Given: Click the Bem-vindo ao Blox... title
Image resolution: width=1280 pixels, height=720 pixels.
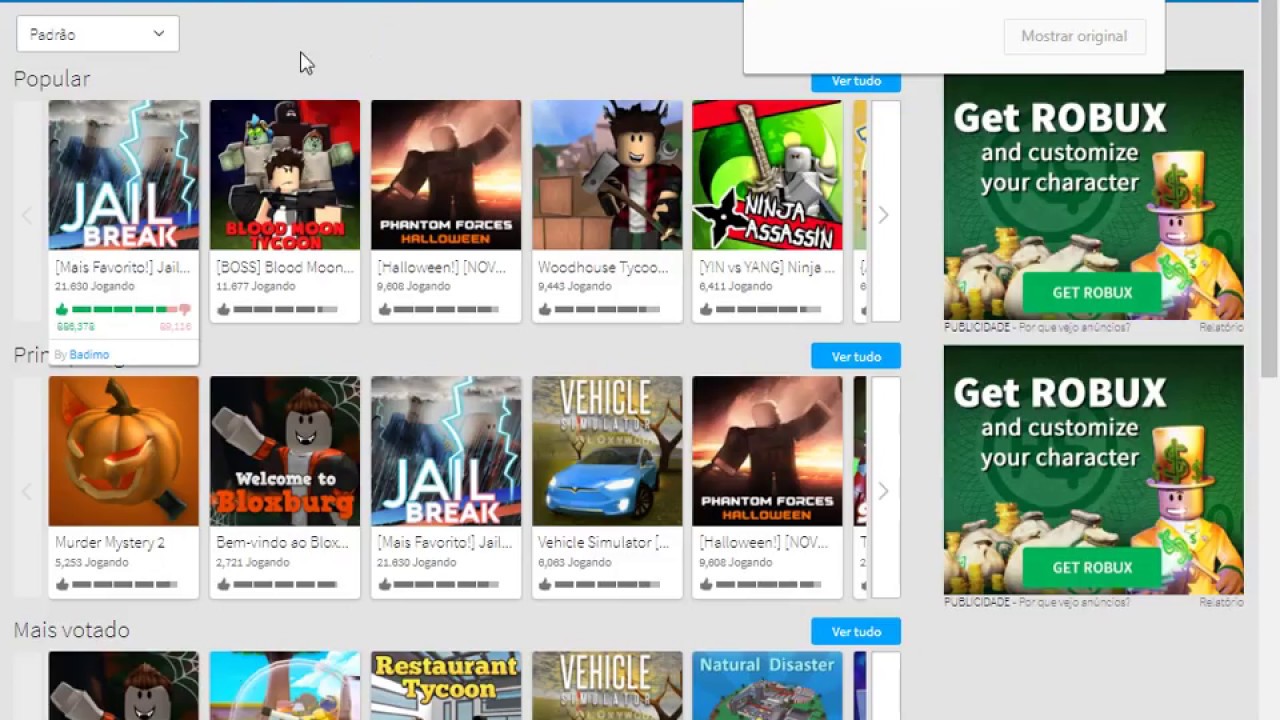Looking at the screenshot, I should coord(282,542).
